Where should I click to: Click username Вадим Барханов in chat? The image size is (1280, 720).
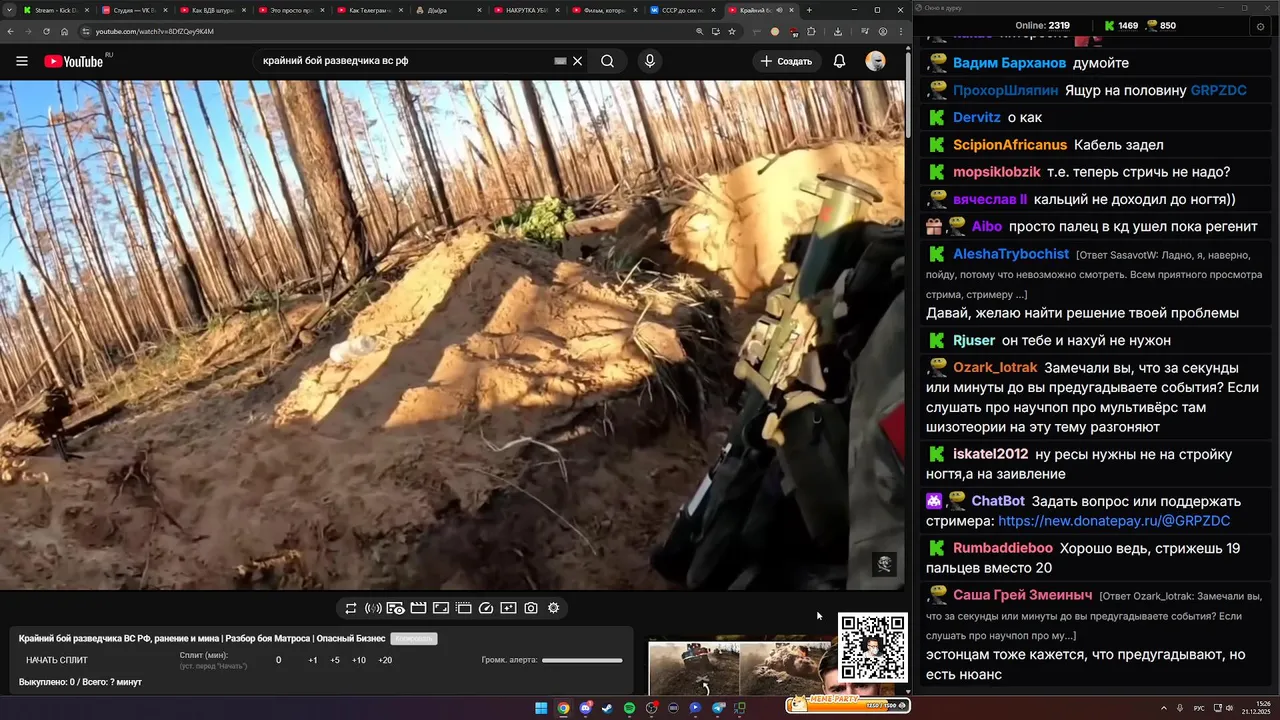(x=1010, y=63)
